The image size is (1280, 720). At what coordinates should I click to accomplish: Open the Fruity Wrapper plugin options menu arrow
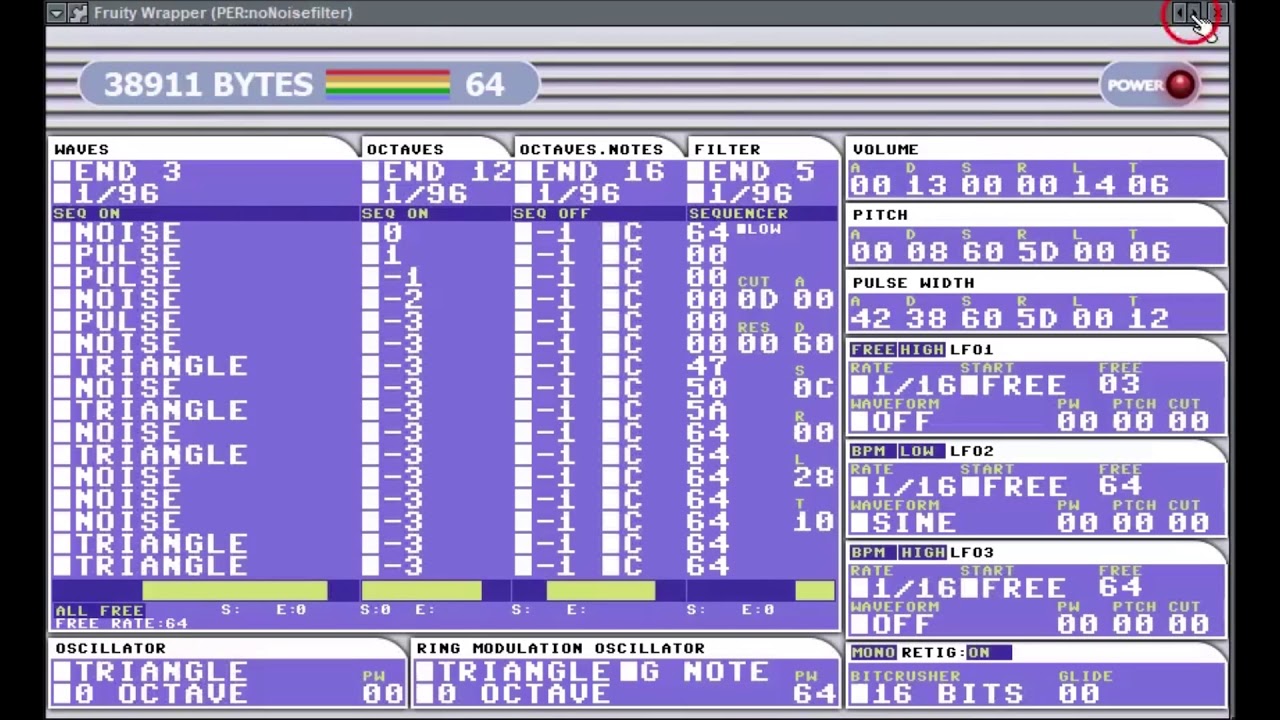(57, 13)
